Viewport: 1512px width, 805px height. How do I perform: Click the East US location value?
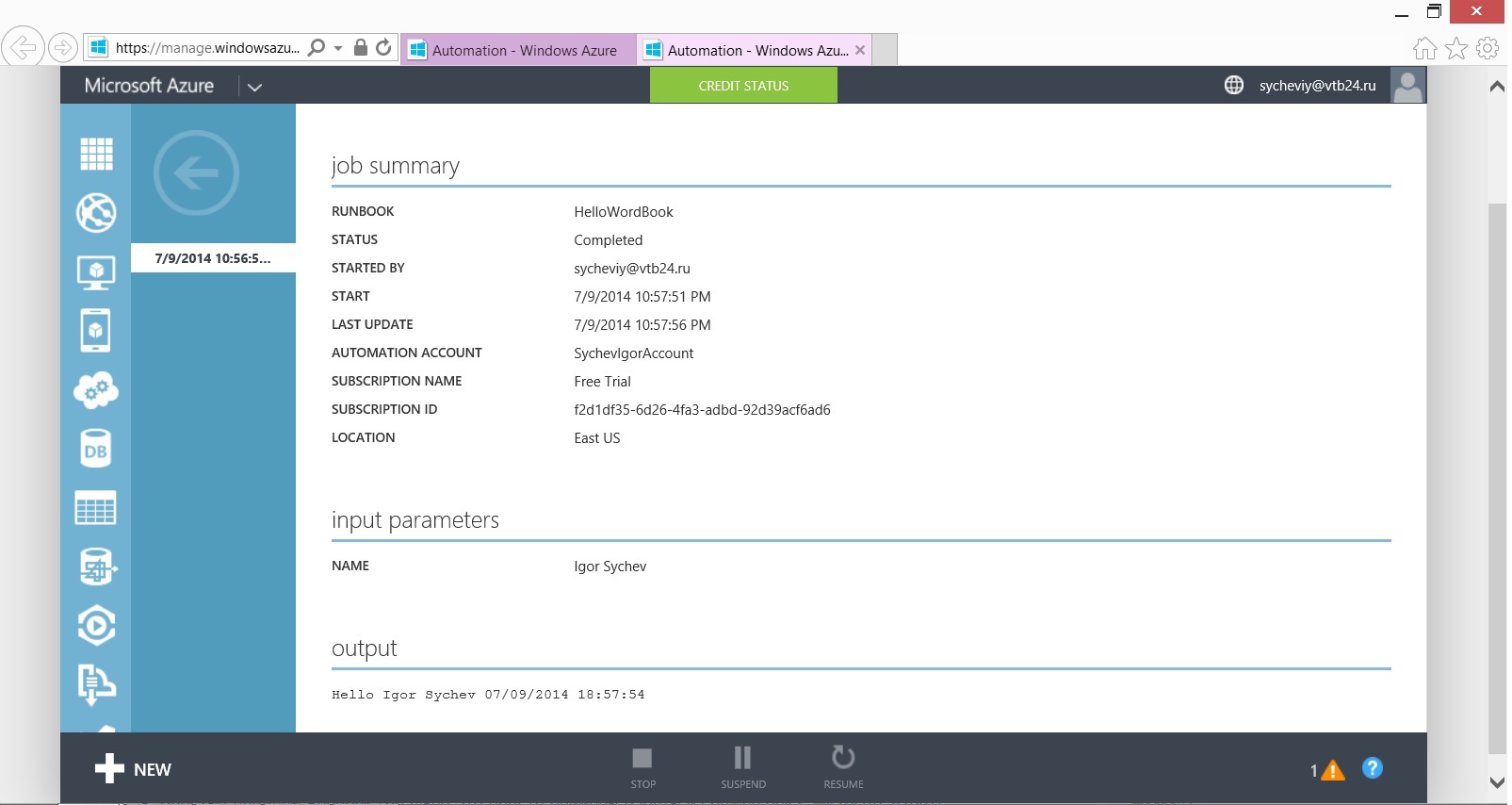597,438
